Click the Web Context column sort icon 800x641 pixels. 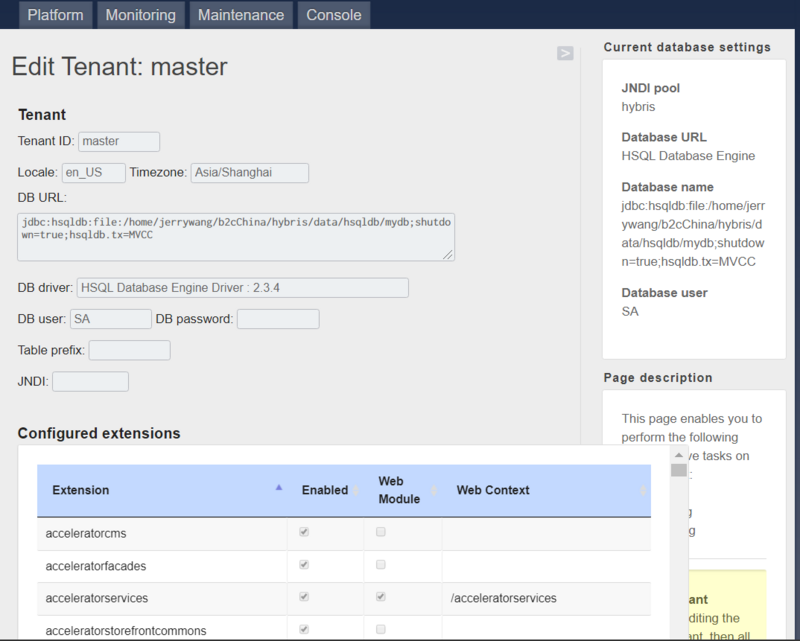point(643,490)
